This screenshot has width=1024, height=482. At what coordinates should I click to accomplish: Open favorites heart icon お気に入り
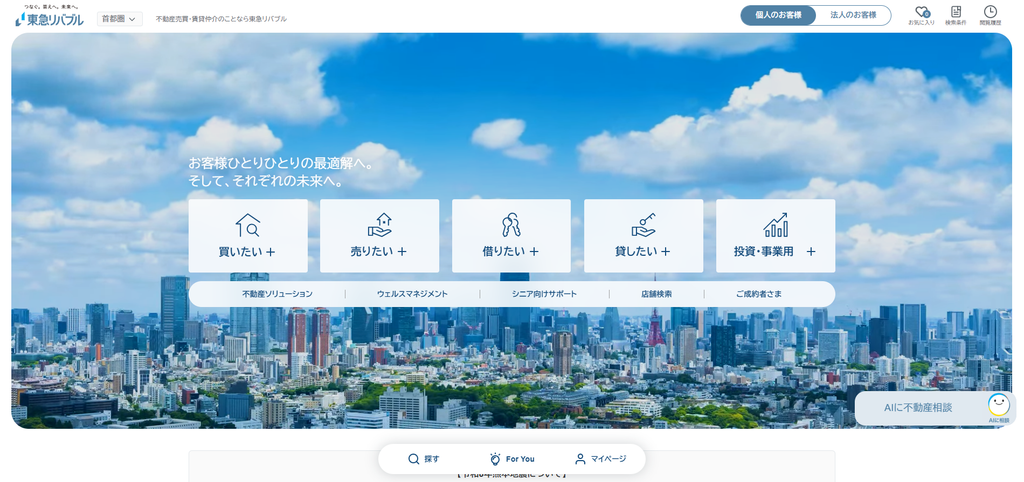(x=921, y=16)
